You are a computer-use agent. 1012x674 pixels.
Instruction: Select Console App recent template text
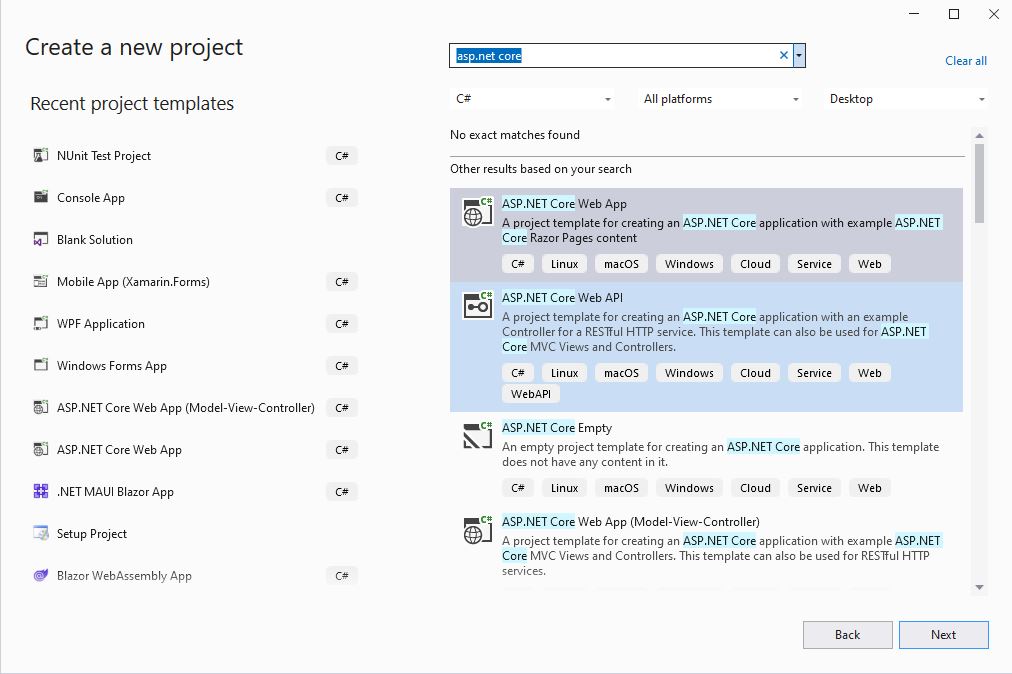tap(90, 198)
